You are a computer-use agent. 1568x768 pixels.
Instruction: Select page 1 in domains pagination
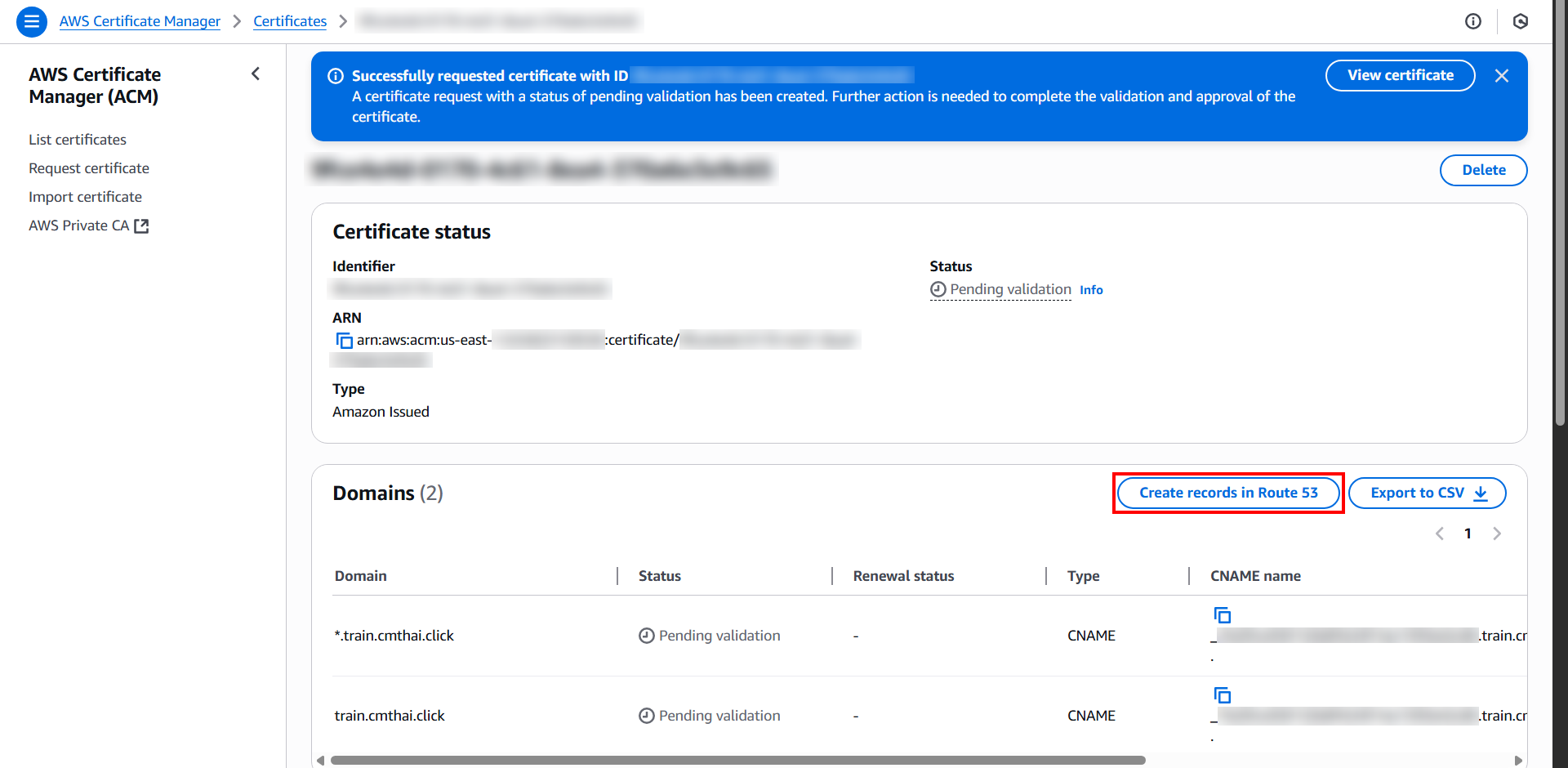click(x=1468, y=534)
